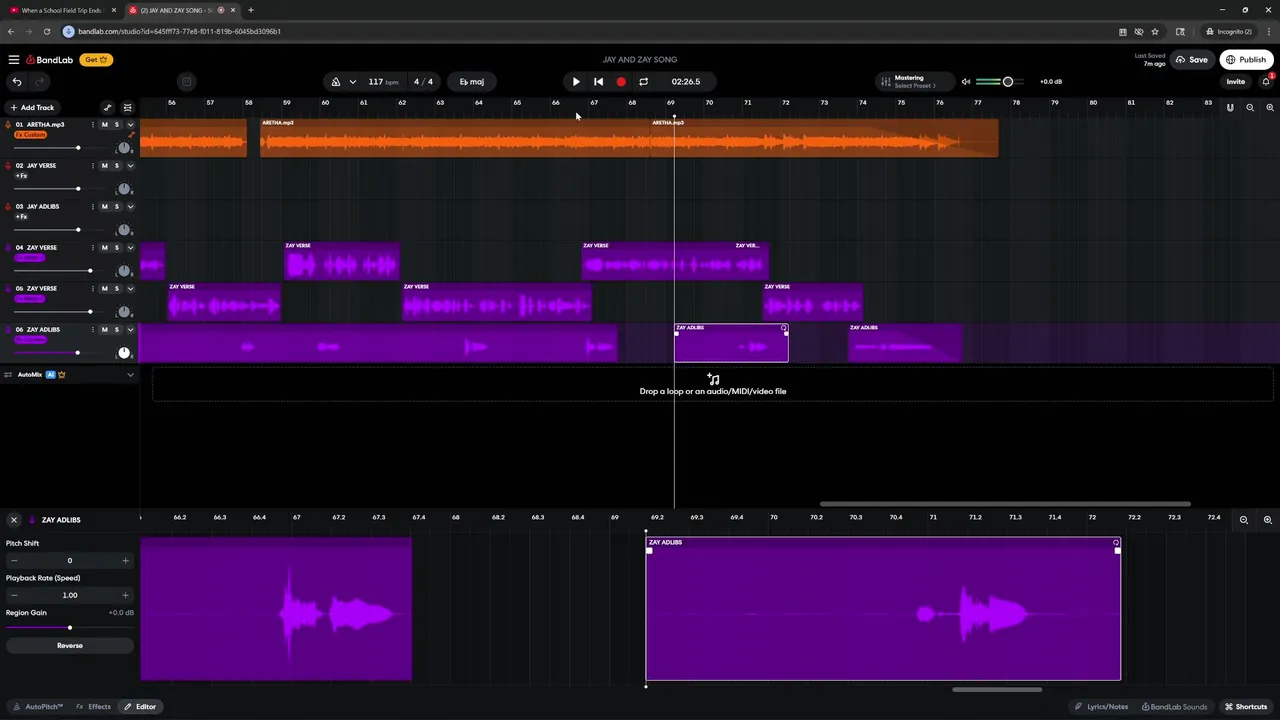This screenshot has width=1280, height=720.
Task: Redo the last undone action
Action: (40, 82)
